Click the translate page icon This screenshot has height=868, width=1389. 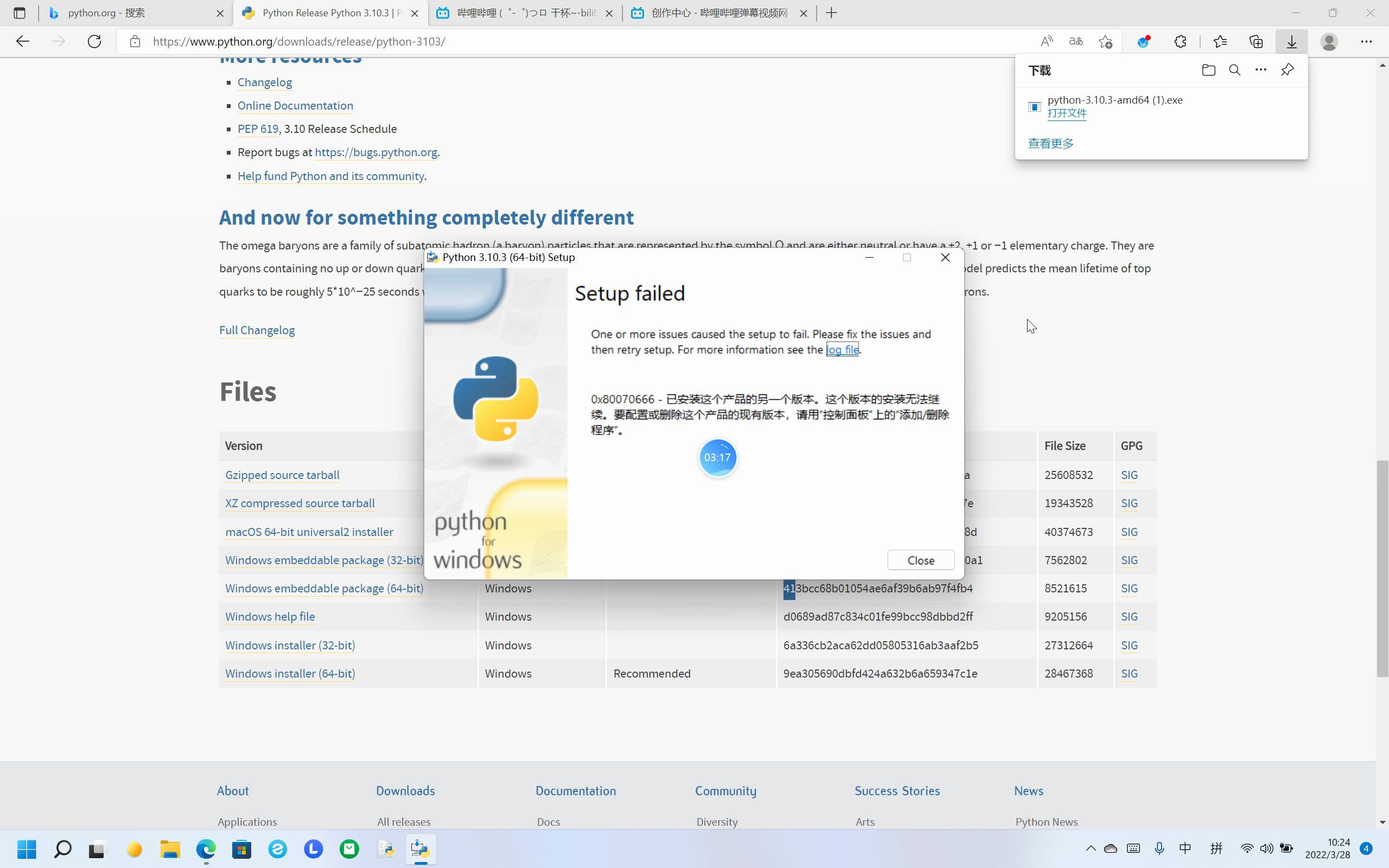pos(1075,42)
